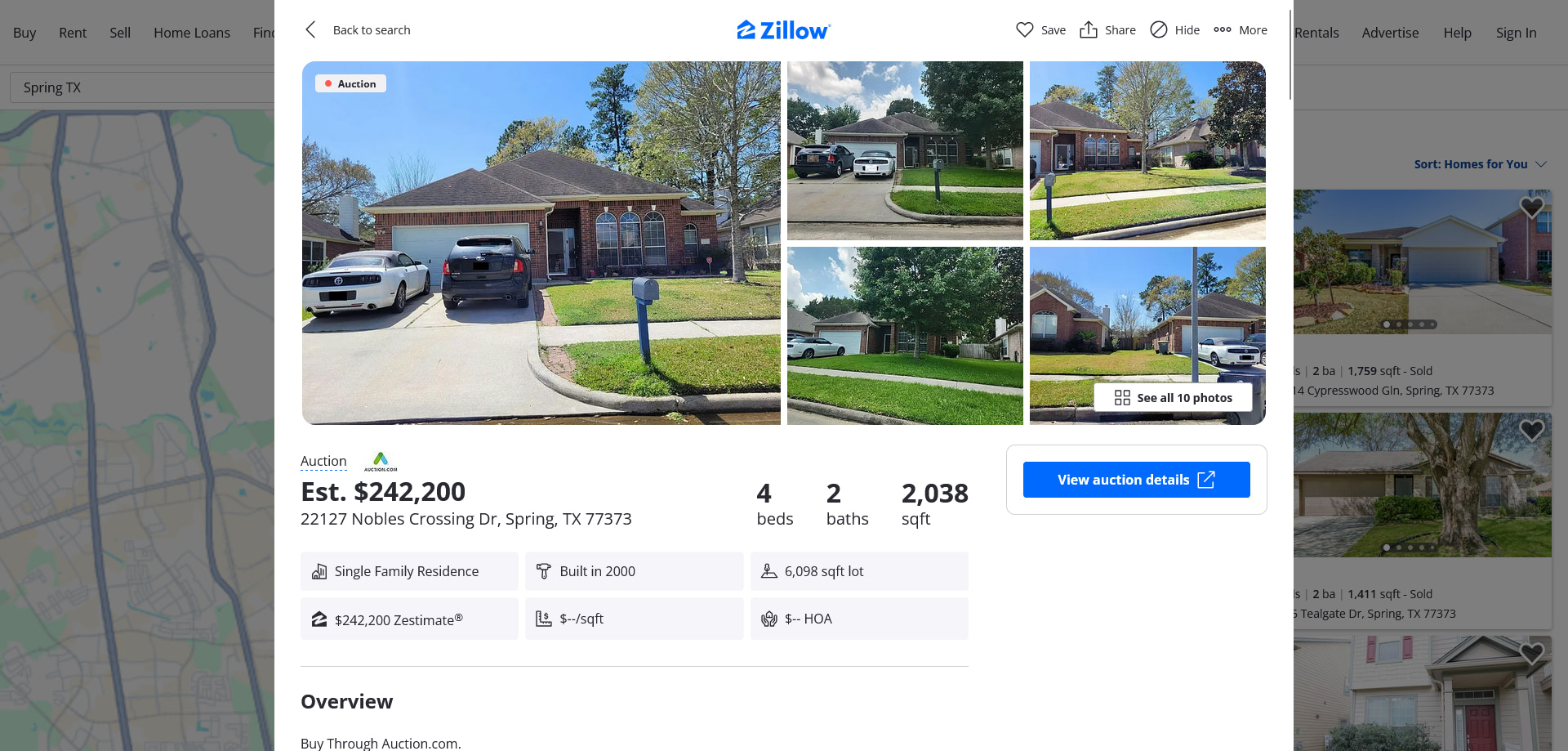Viewport: 1568px width, 751px height.
Task: Hide this listing with circle-slash icon
Action: (1159, 30)
